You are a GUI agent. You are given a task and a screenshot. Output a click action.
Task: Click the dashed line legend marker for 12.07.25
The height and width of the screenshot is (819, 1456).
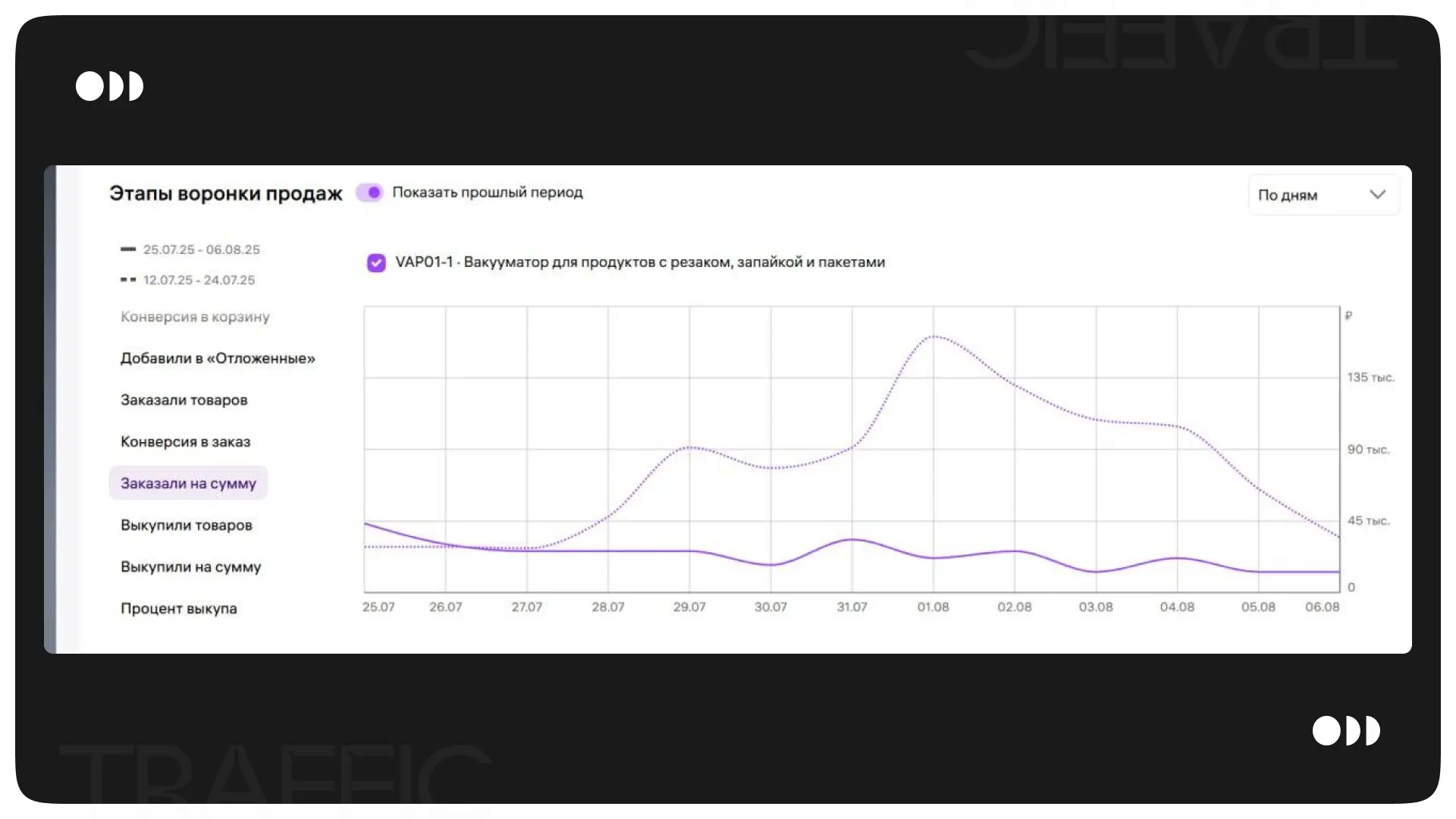coord(128,280)
